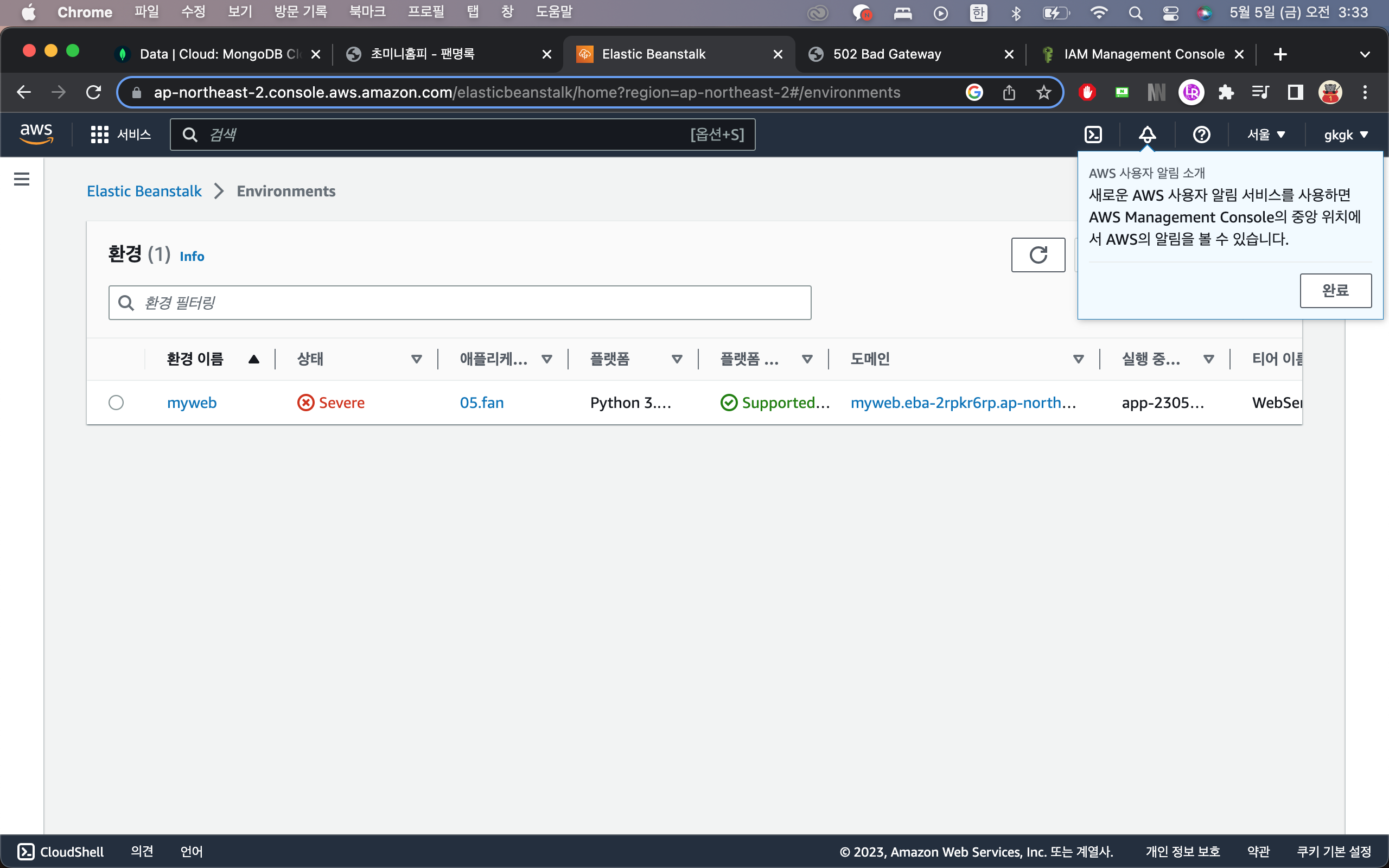Open the Info link next to 환경
Viewport: 1389px width, 868px height.
click(x=192, y=256)
